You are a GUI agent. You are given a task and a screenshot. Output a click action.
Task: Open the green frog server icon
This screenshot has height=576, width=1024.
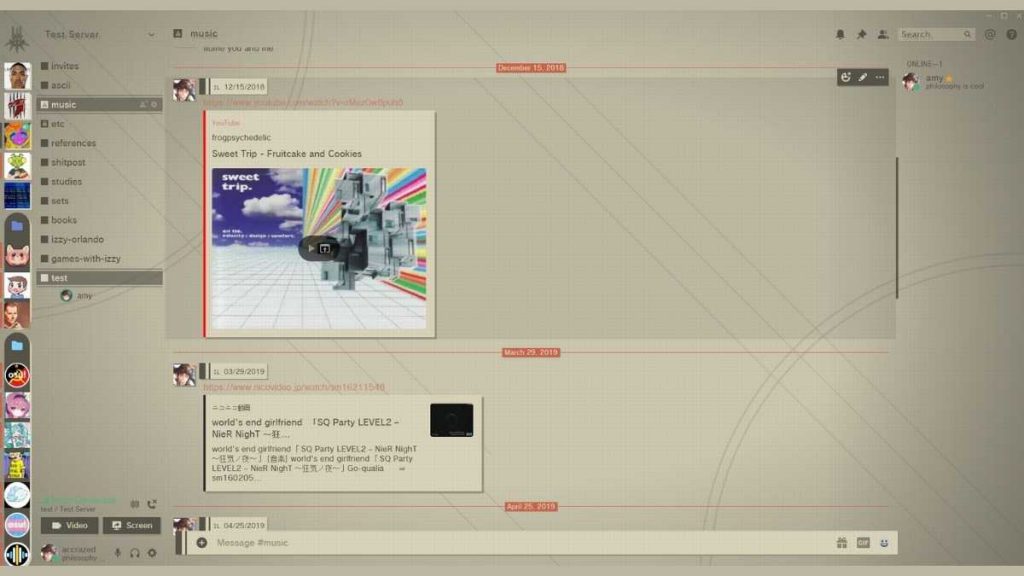tap(17, 166)
